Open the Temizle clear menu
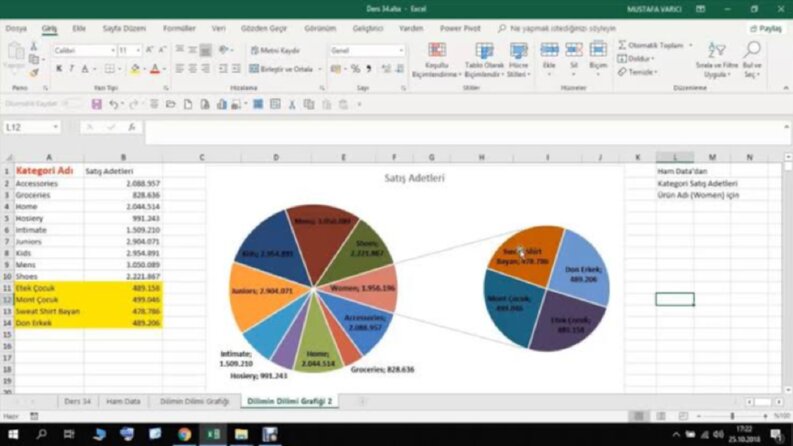 pyautogui.click(x=638, y=72)
